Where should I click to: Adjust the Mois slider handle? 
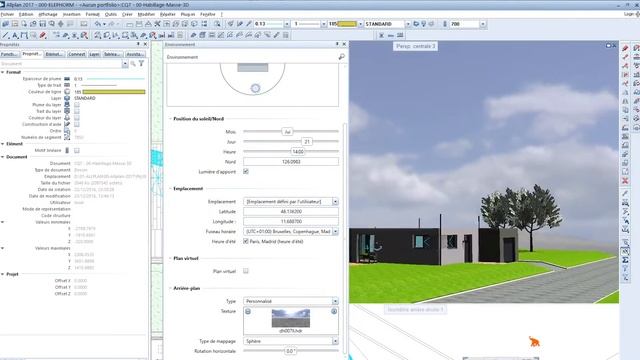pyautogui.click(x=287, y=132)
